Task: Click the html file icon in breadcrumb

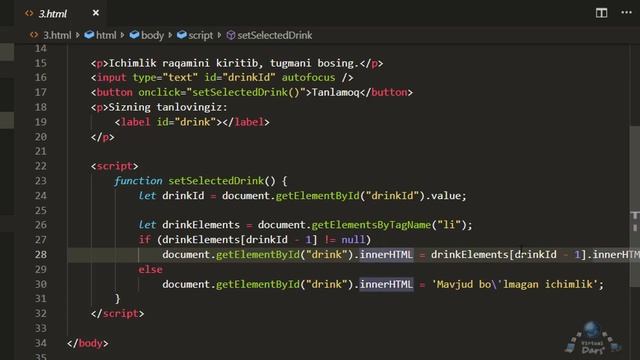Action: click(x=34, y=35)
